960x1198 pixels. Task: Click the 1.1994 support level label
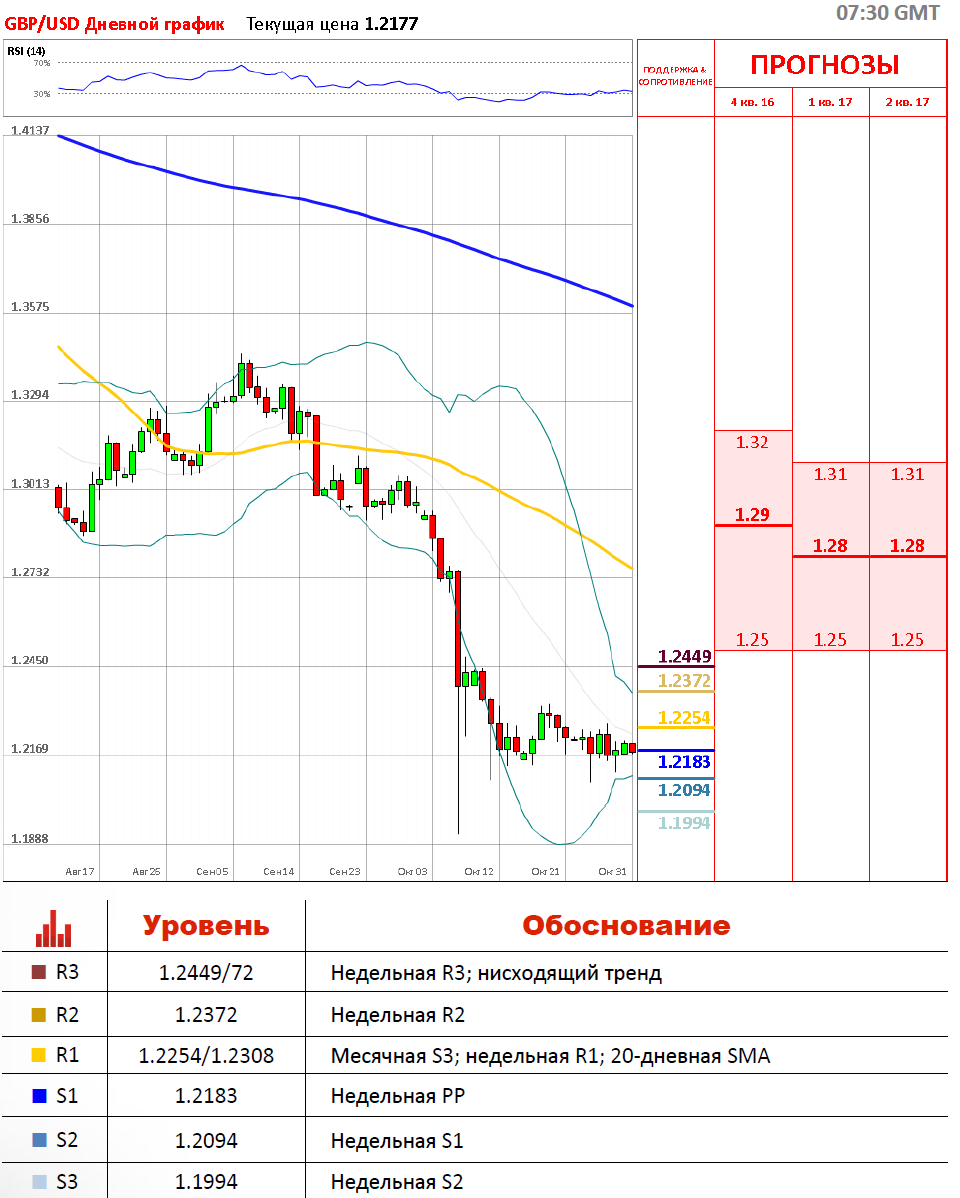(684, 823)
